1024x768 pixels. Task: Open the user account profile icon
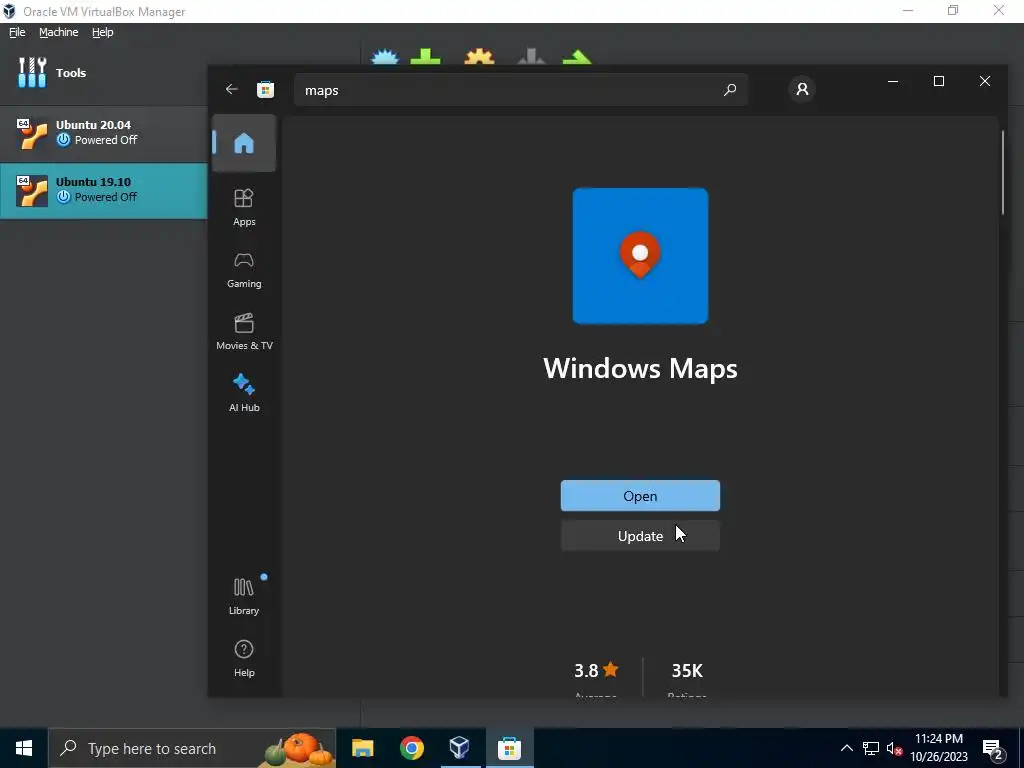[802, 89]
